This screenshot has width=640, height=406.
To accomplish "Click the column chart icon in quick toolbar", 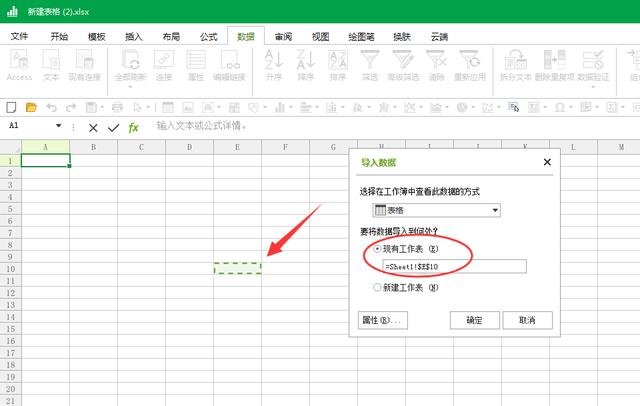I will 280,107.
